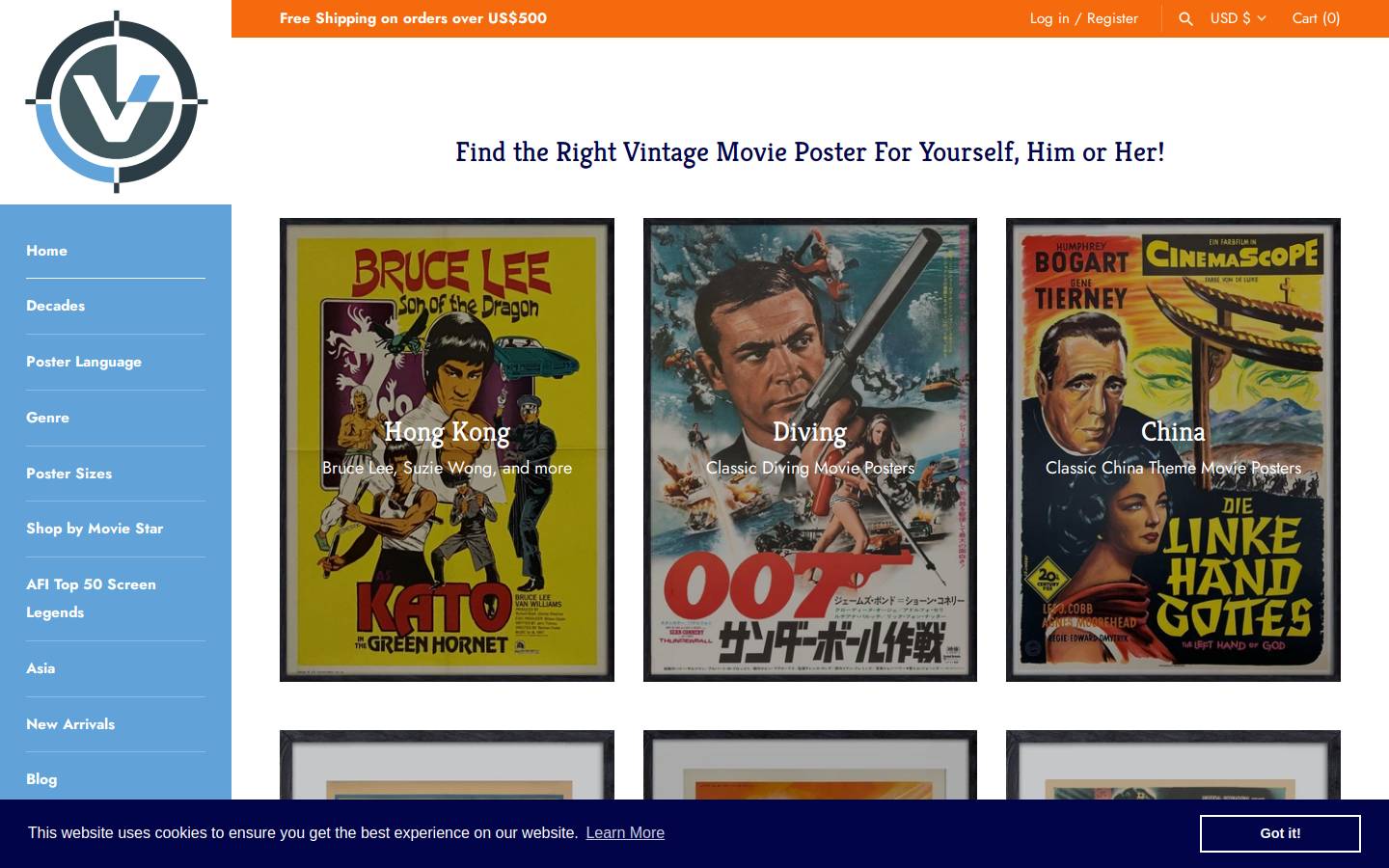Image resolution: width=1389 pixels, height=868 pixels.
Task: Click the Register link
Action: 1112,18
